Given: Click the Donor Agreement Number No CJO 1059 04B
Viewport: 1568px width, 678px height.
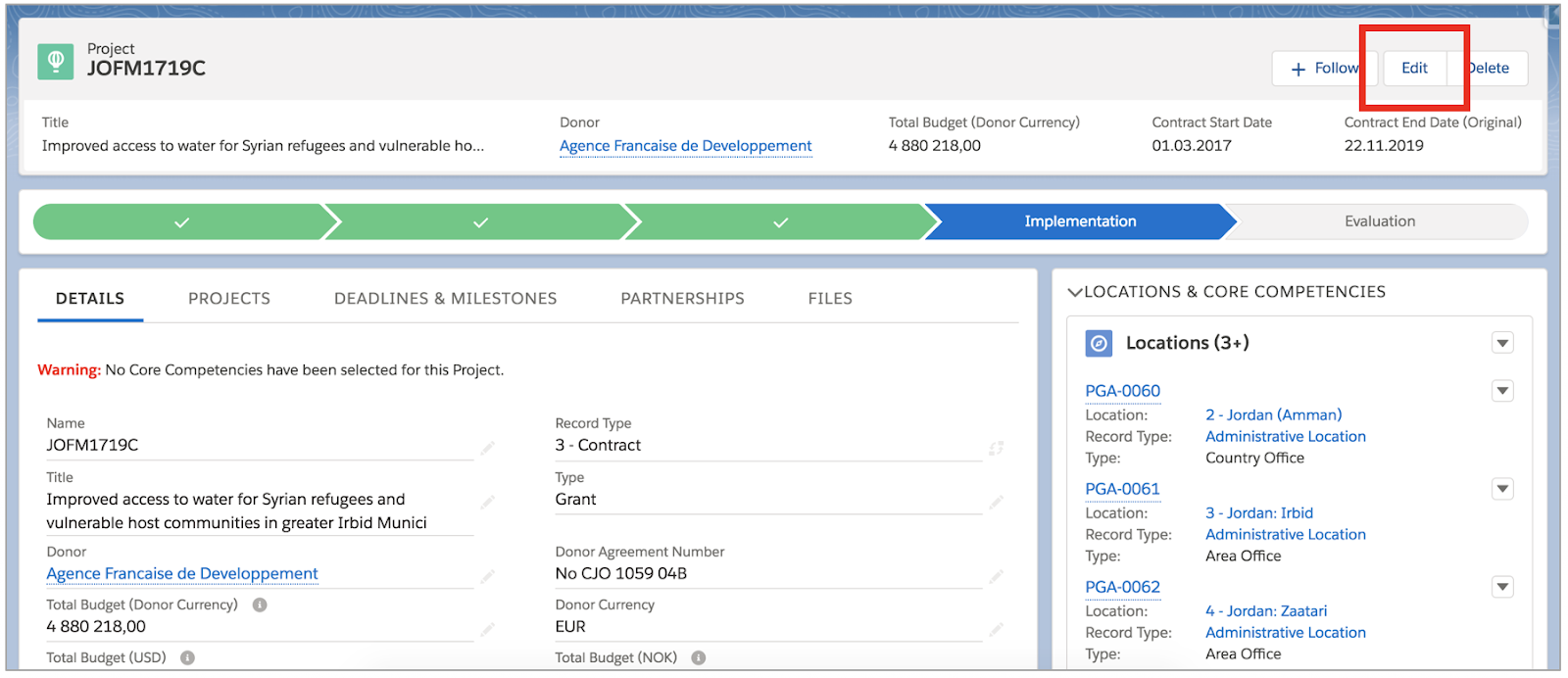Looking at the screenshot, I should click(620, 573).
